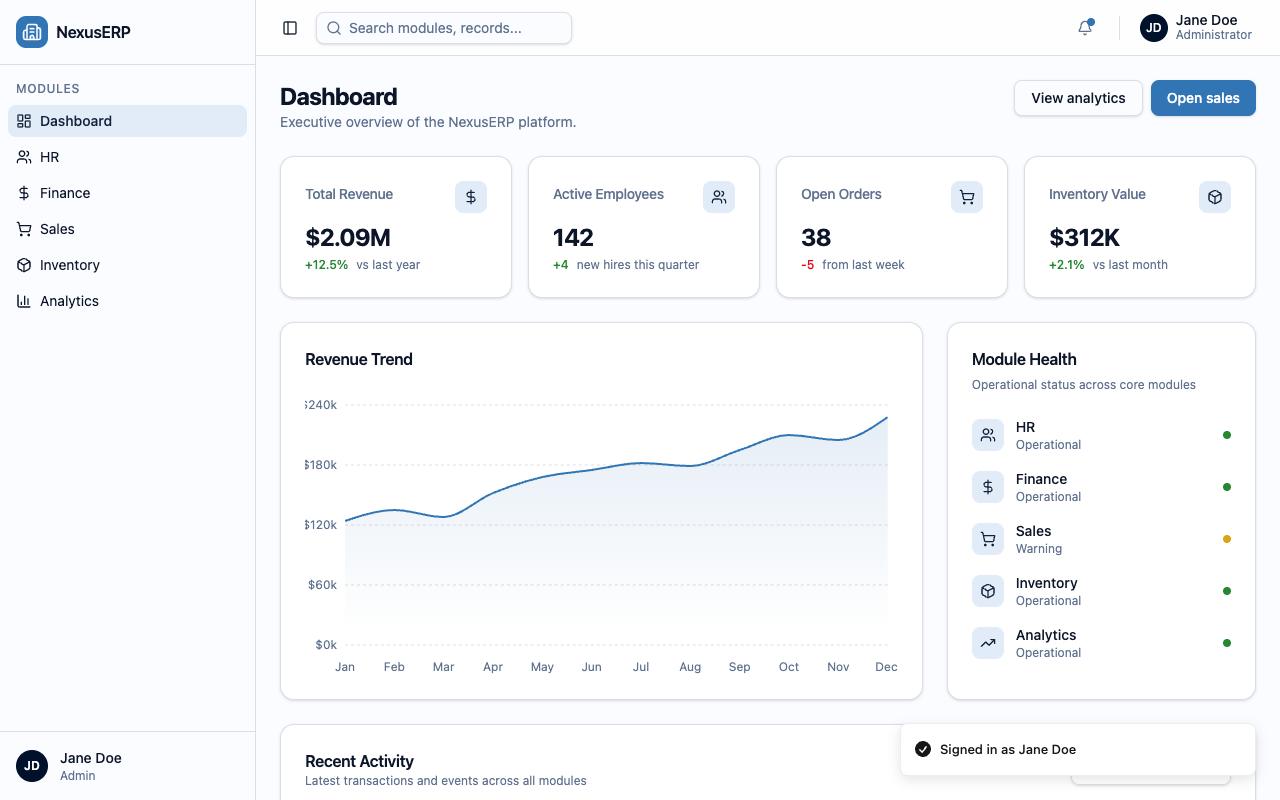This screenshot has height=800, width=1280.
Task: Click the HR operational status dot
Action: (1227, 435)
